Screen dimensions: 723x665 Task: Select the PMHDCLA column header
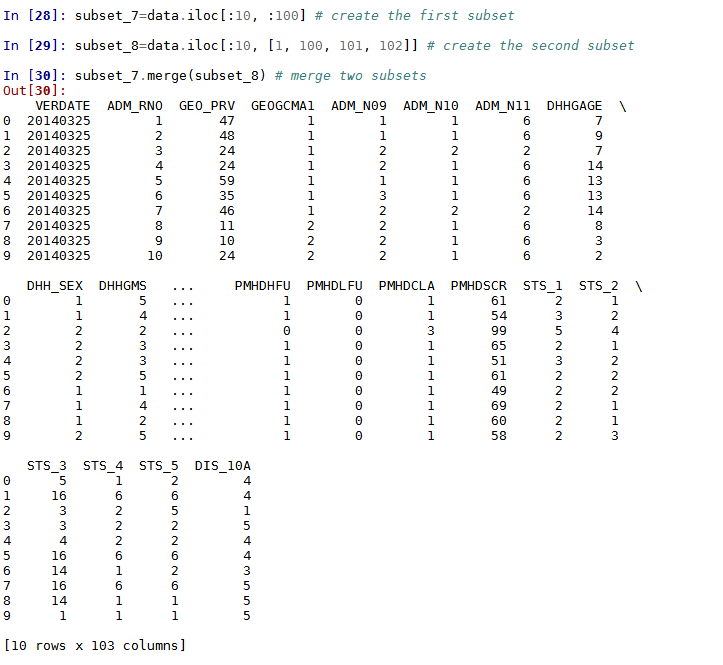tap(406, 286)
